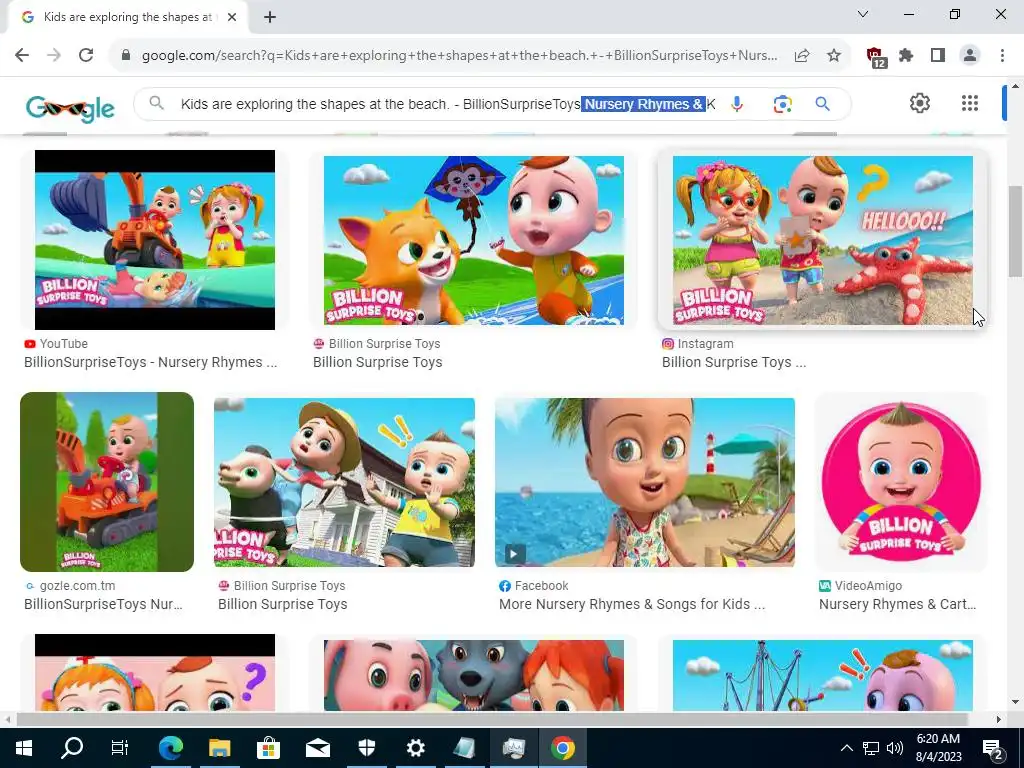Click the horizontal scrollbar right arrow
This screenshot has width=1024, height=768.
pyautogui.click(x=999, y=719)
